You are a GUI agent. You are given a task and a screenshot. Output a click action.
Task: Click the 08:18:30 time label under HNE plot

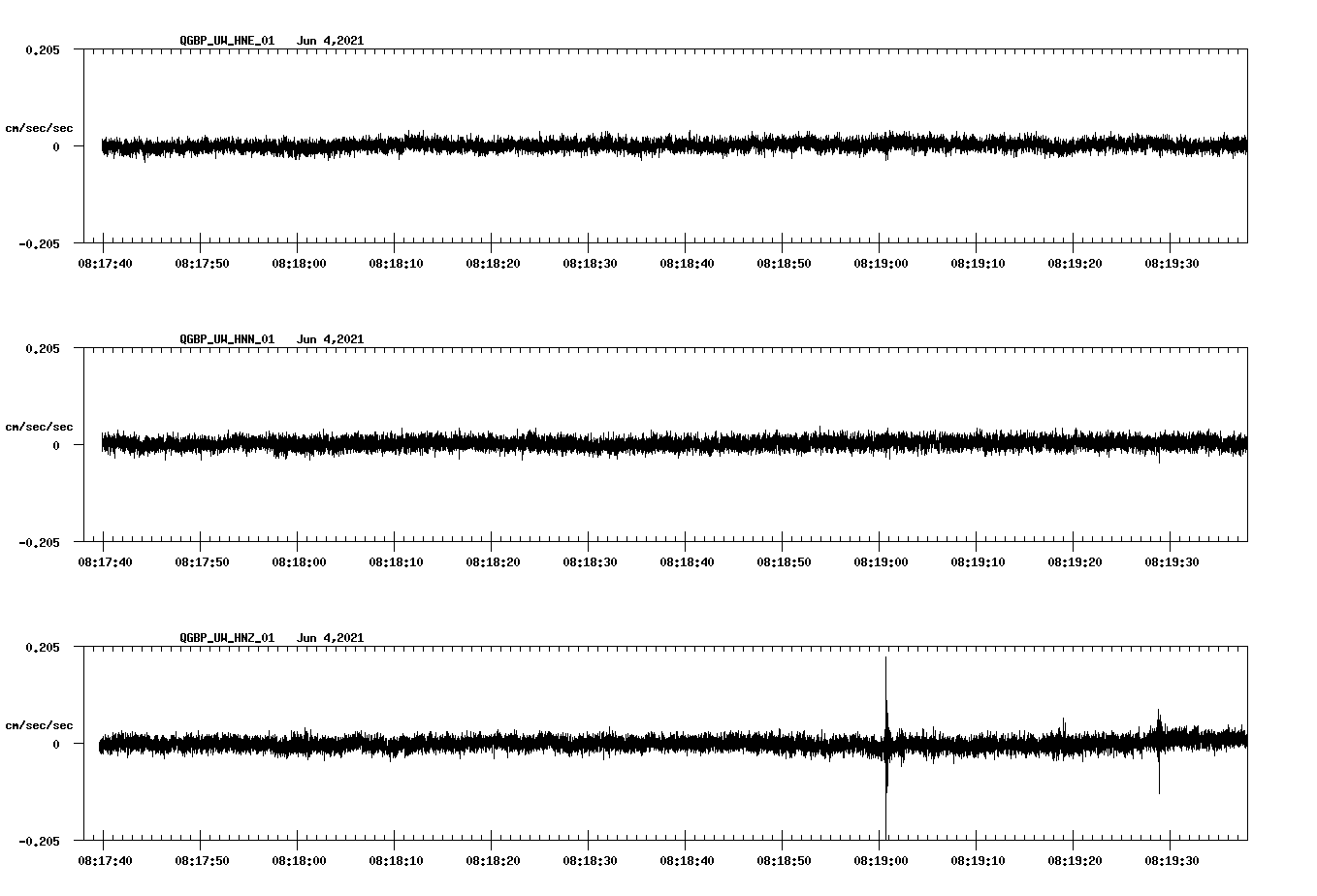click(x=591, y=264)
